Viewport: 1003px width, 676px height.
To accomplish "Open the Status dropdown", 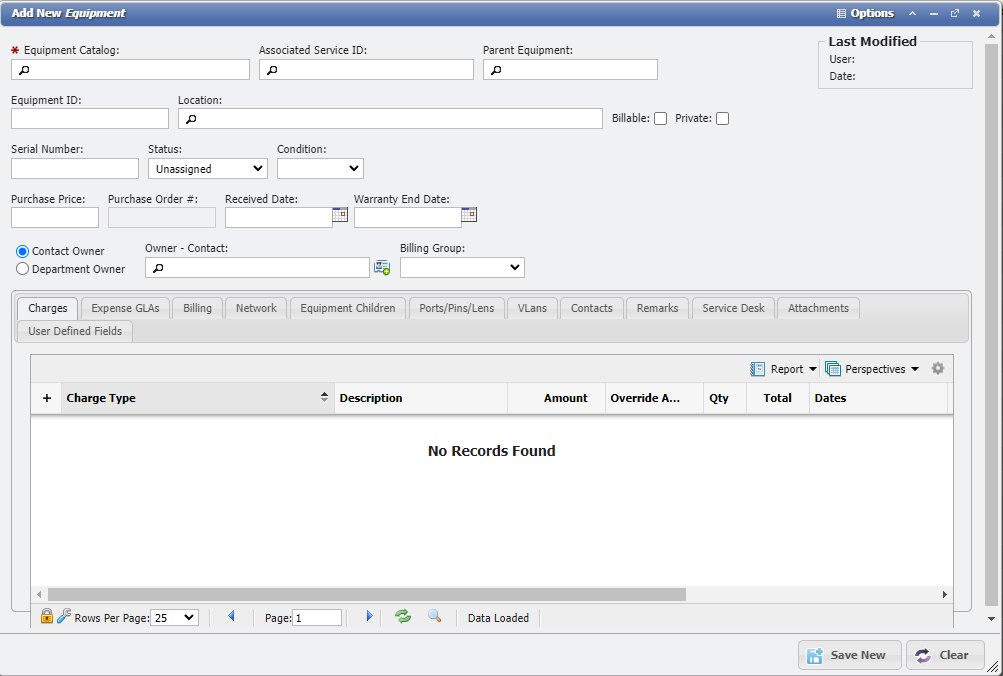I will pos(209,169).
